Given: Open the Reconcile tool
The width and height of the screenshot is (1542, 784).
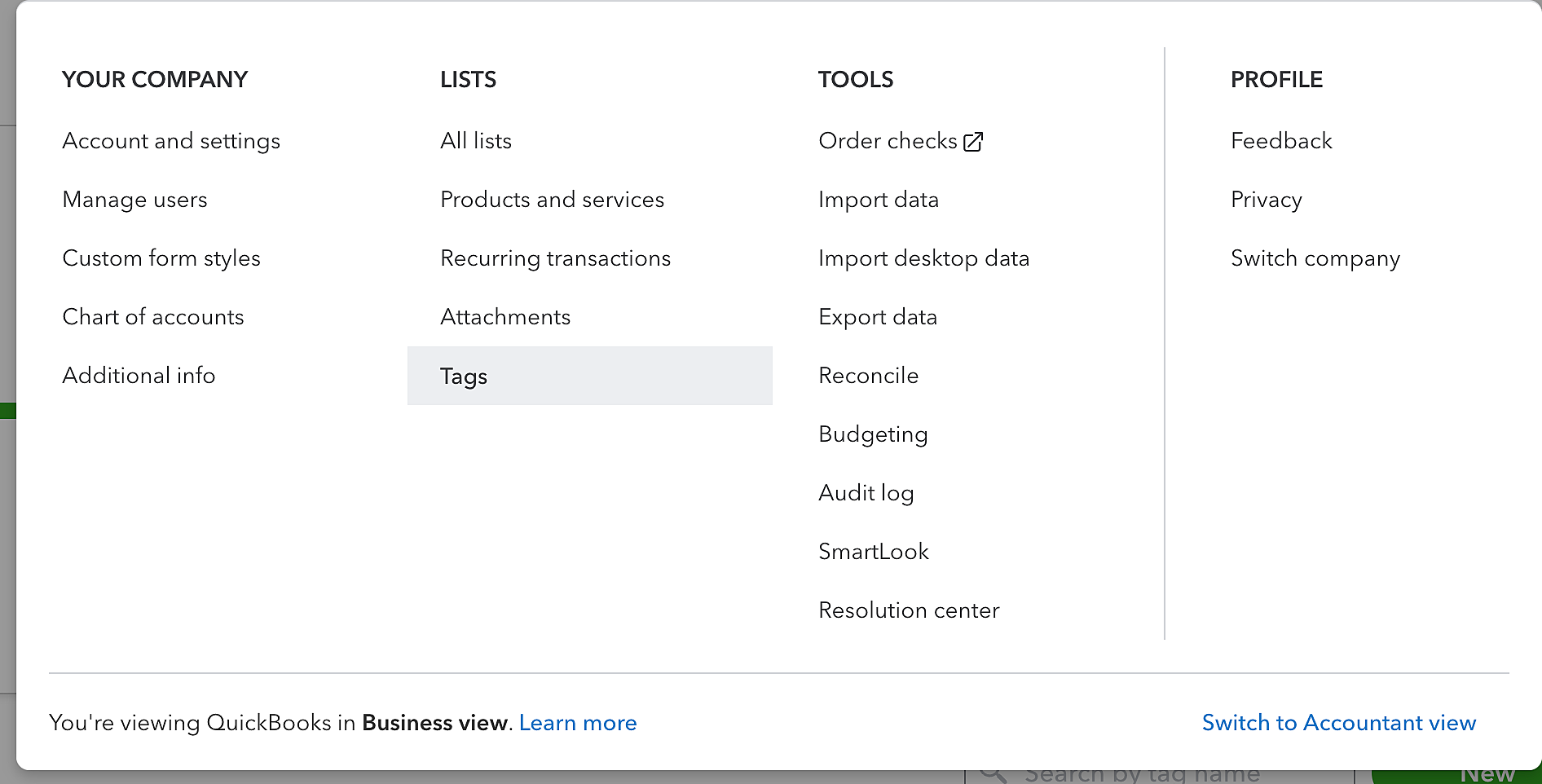Looking at the screenshot, I should pyautogui.click(x=868, y=376).
